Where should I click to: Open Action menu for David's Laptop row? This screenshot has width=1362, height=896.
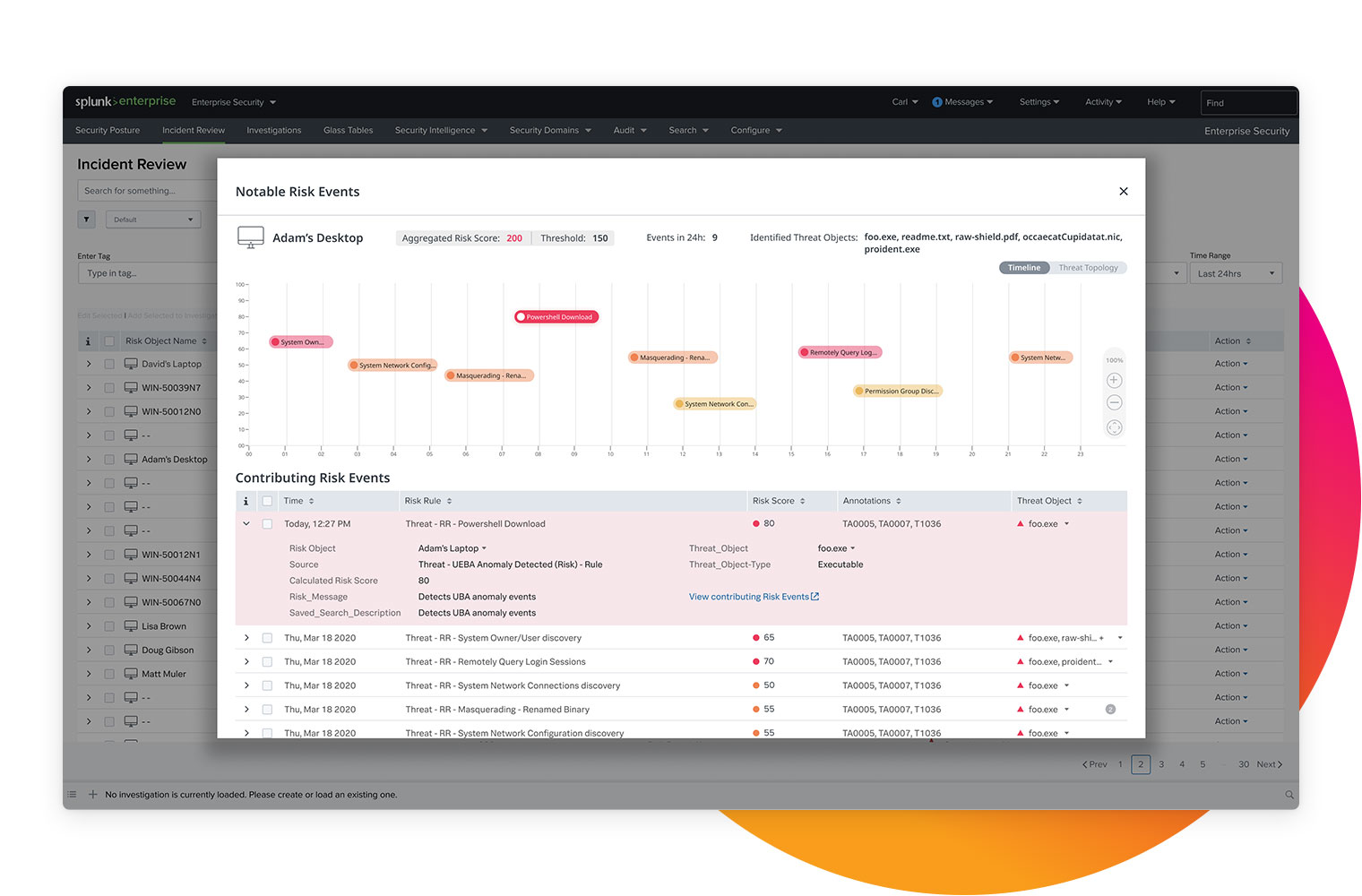point(1231,364)
